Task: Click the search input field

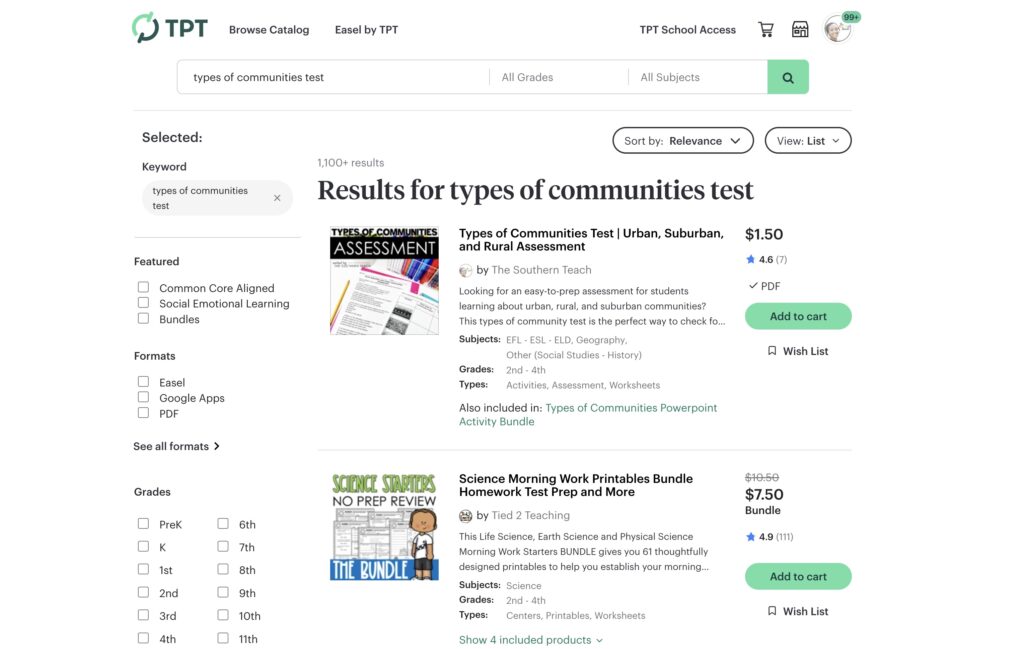Action: click(x=330, y=77)
